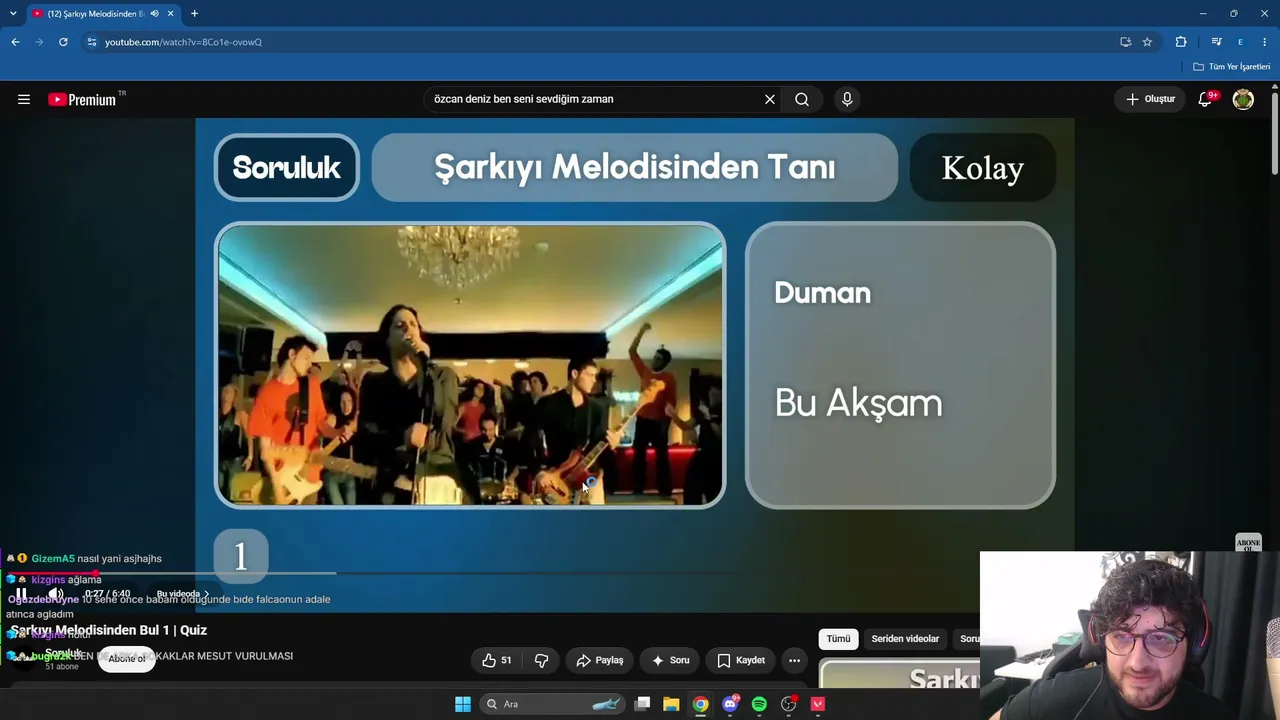Switch to Chrome on the taskbar
Image resolution: width=1280 pixels, height=720 pixels.
coord(701,704)
